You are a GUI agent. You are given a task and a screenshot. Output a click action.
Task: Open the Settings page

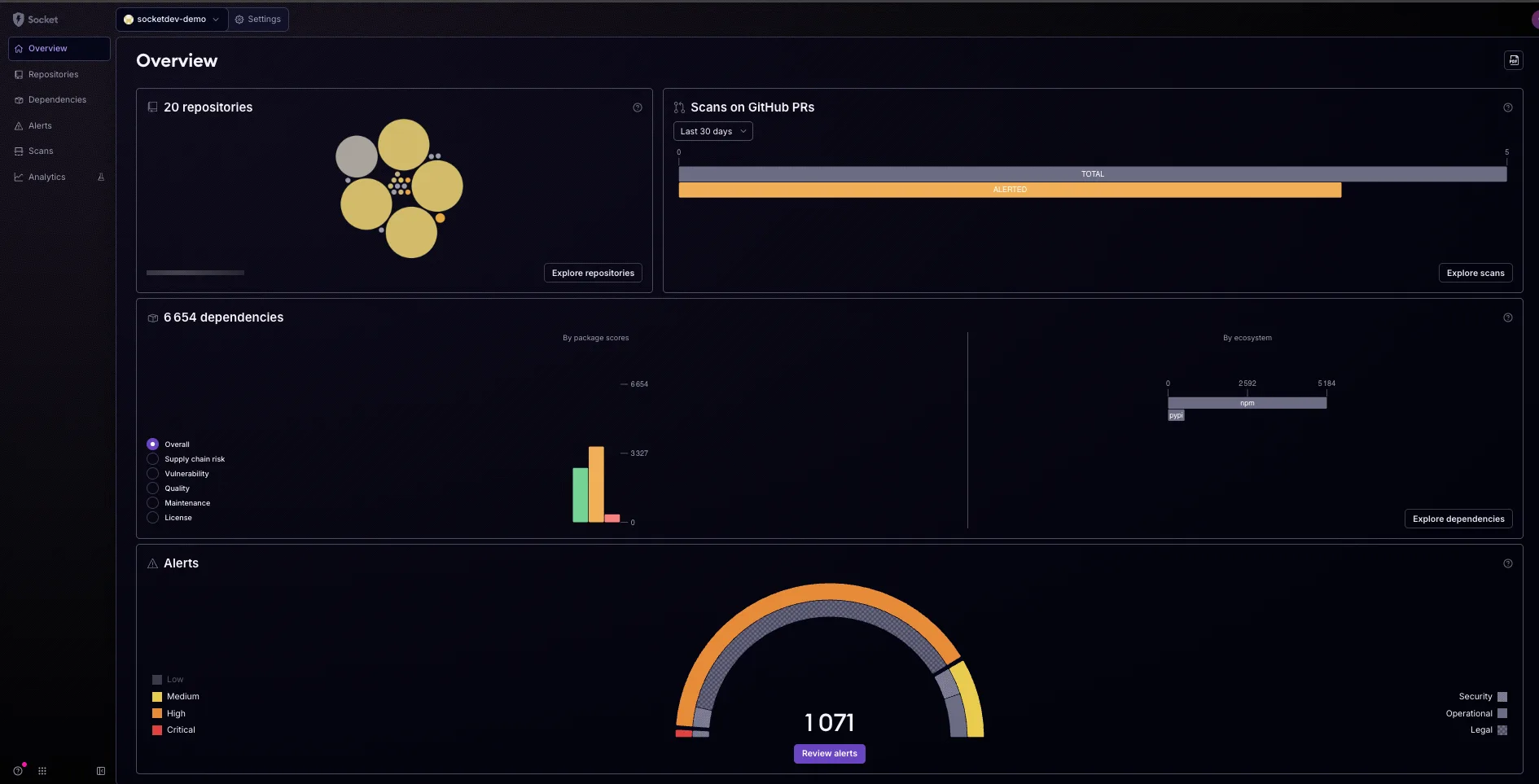click(258, 19)
